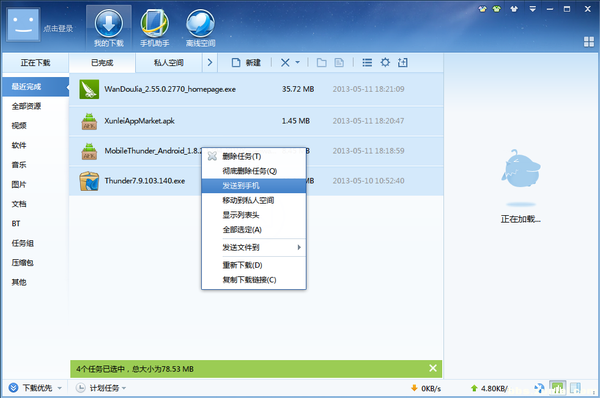Click the MobileThunder_Android apk file icon
The width and height of the screenshot is (600, 398).
click(89, 151)
